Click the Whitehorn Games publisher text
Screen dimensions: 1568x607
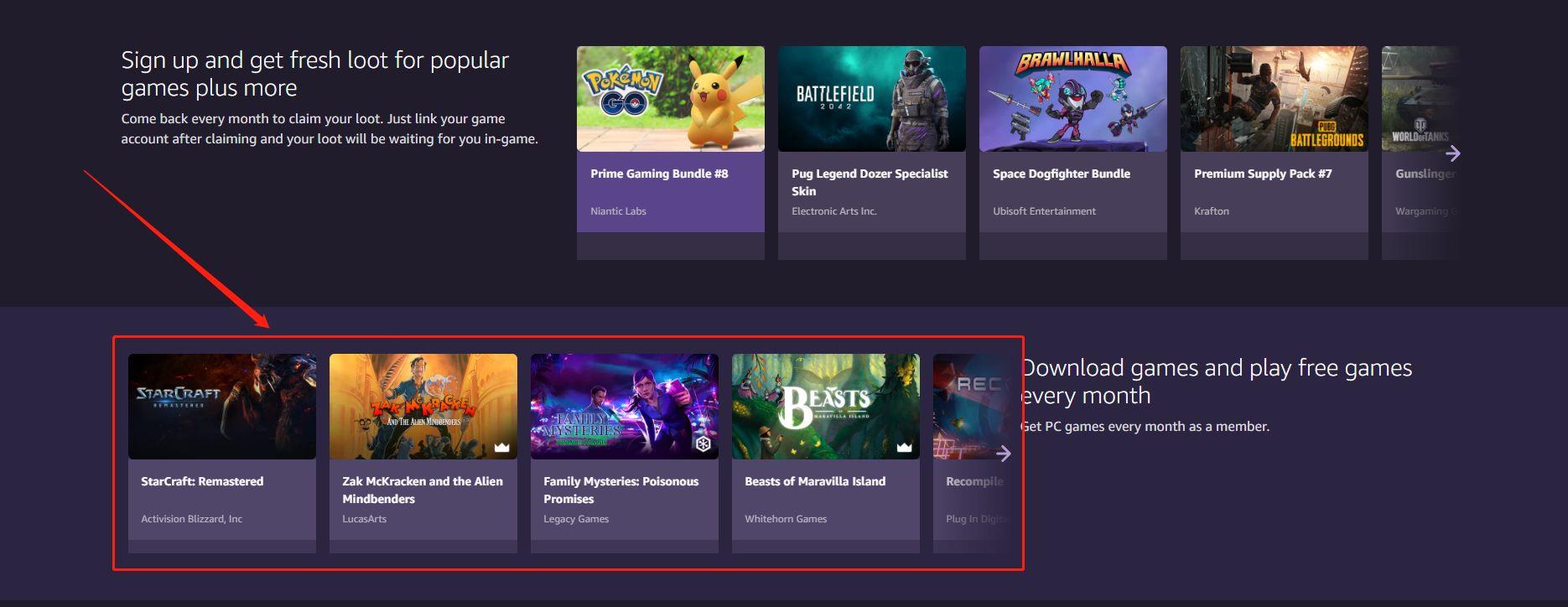pyautogui.click(x=786, y=519)
